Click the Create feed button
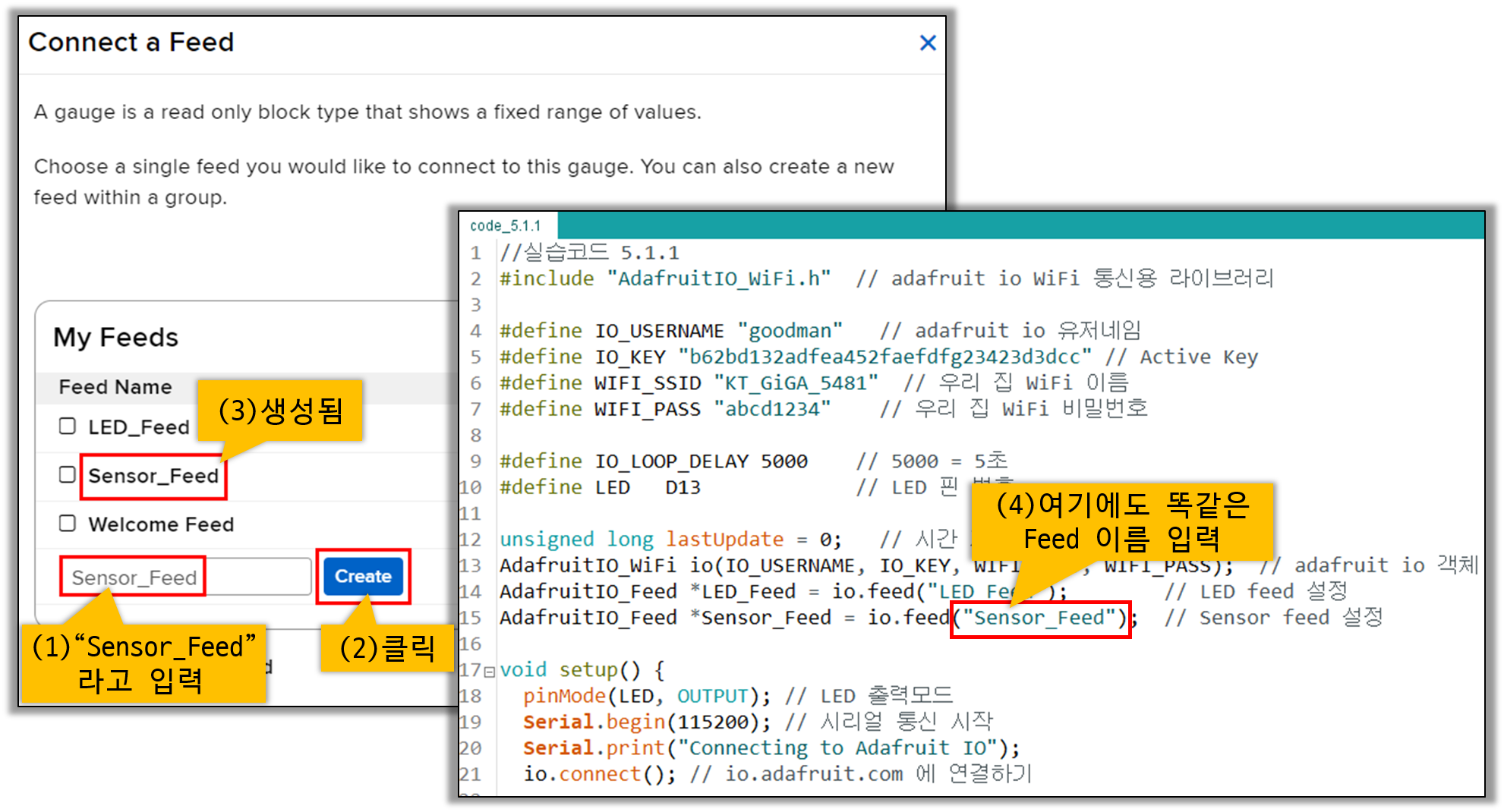 (363, 576)
